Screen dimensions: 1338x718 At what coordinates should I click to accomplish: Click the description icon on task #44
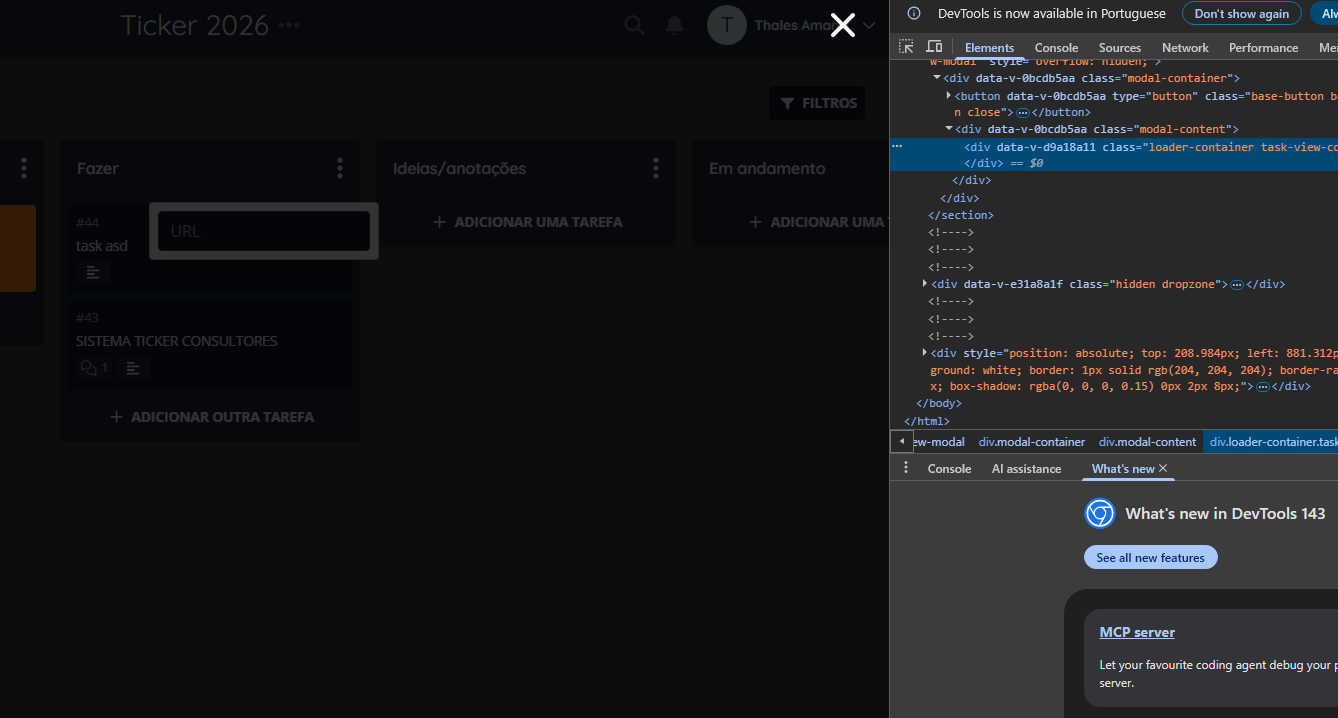click(x=93, y=272)
